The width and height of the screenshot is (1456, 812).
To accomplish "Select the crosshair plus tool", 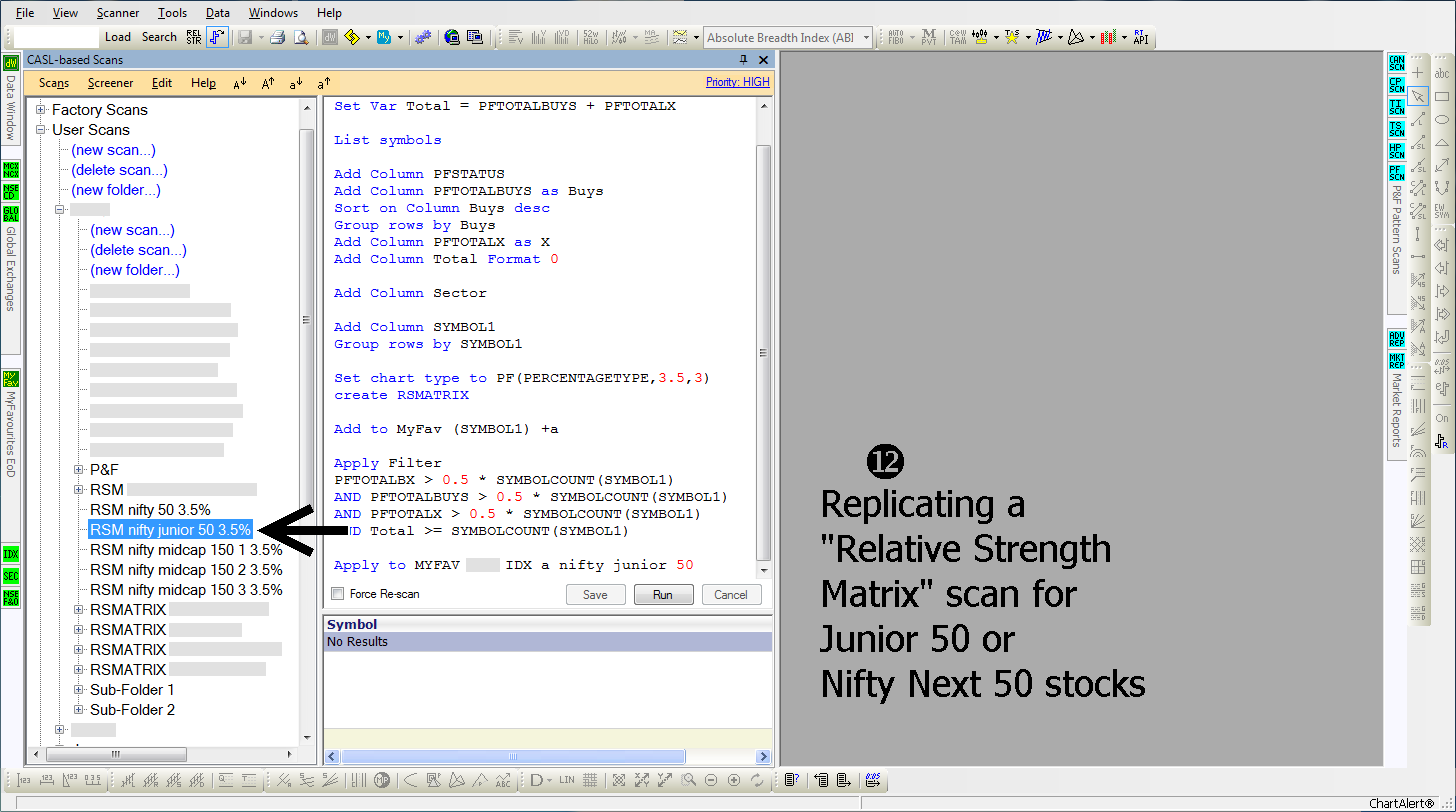I will [x=1418, y=73].
